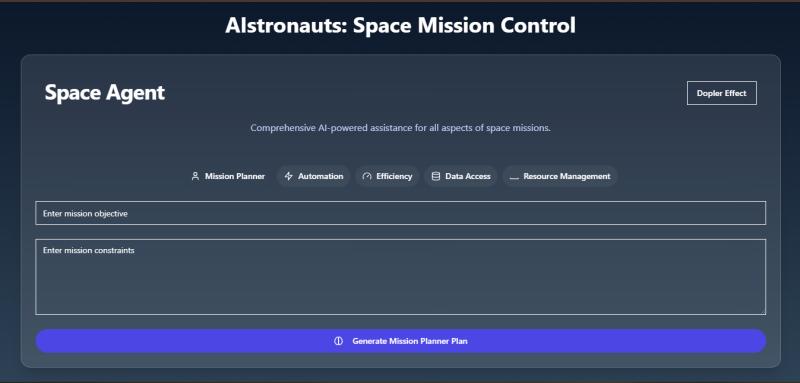Click the icon in the Generate button
Image resolution: width=800 pixels, height=383 pixels.
pyautogui.click(x=338, y=341)
